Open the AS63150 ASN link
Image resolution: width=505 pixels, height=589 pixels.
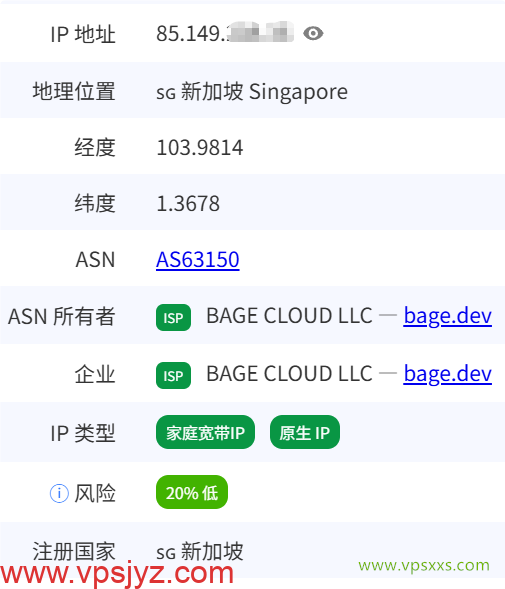pyautogui.click(x=198, y=260)
